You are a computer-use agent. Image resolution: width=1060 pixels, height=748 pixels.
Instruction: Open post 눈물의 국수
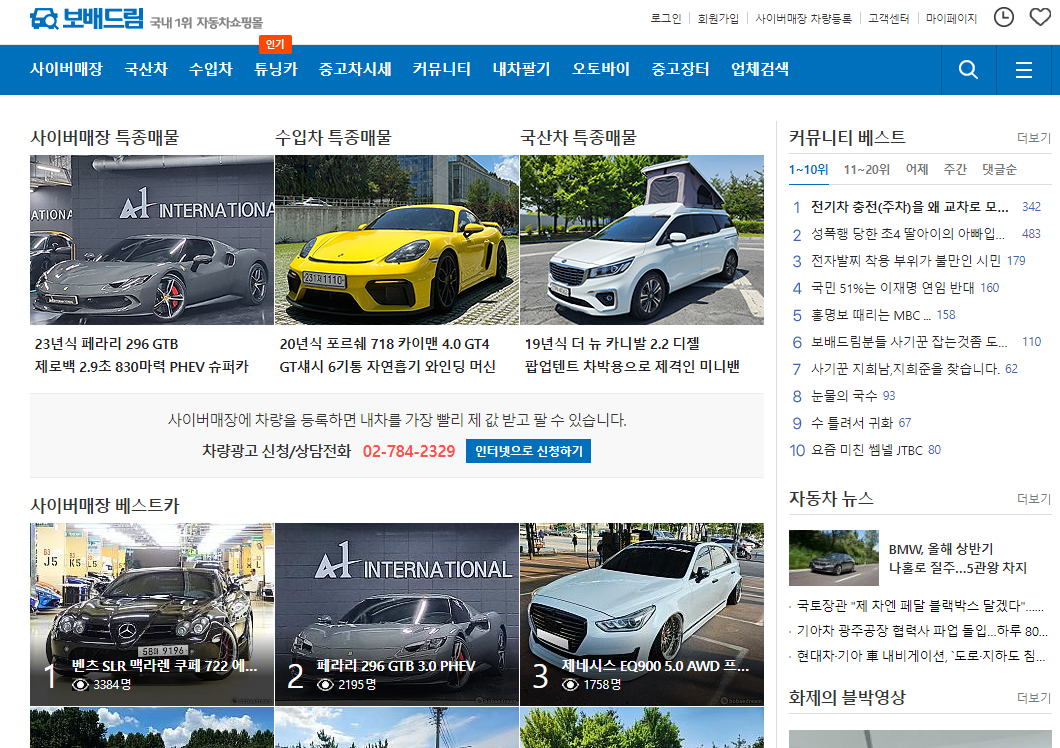pos(844,396)
